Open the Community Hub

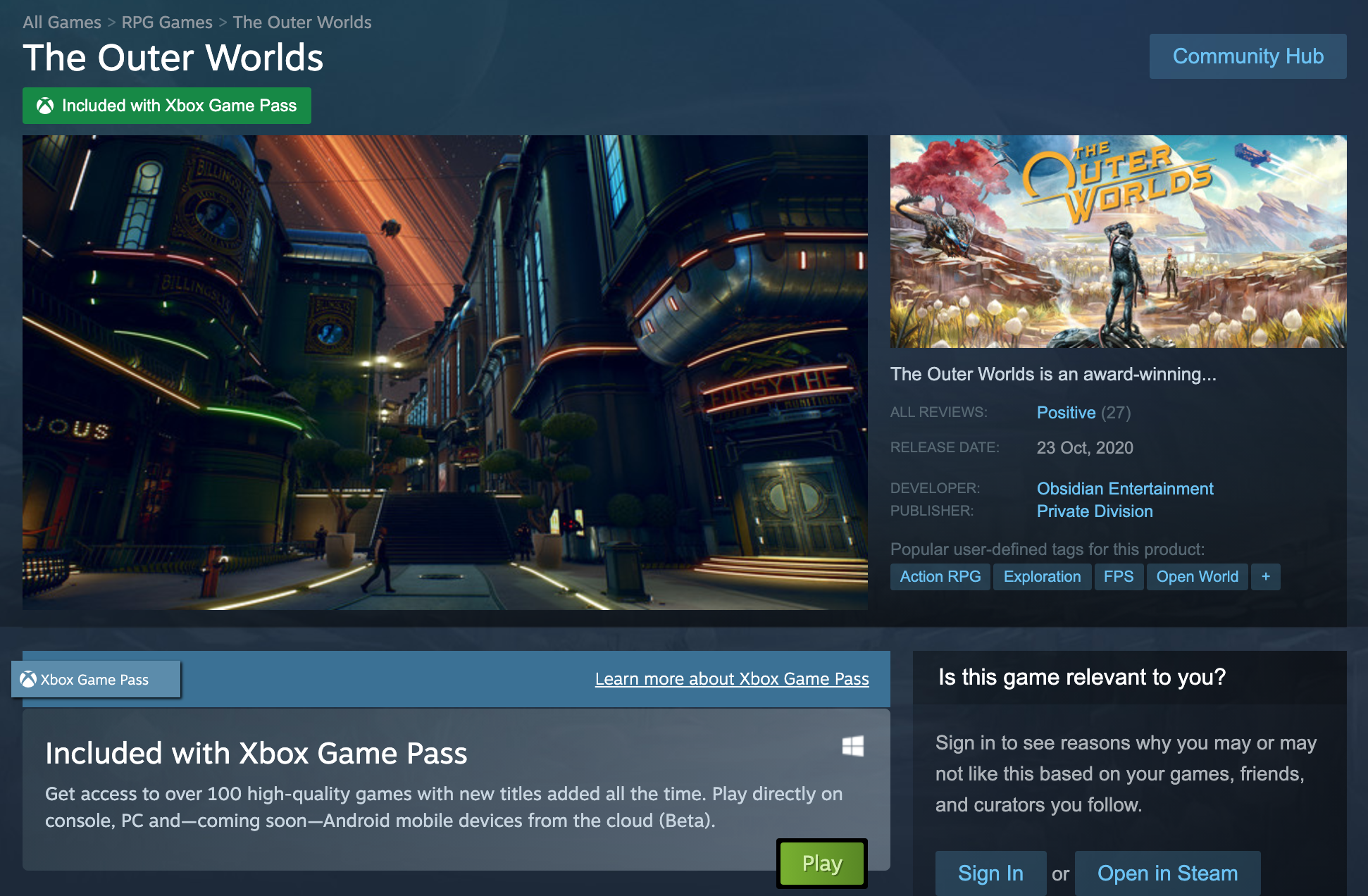1248,56
